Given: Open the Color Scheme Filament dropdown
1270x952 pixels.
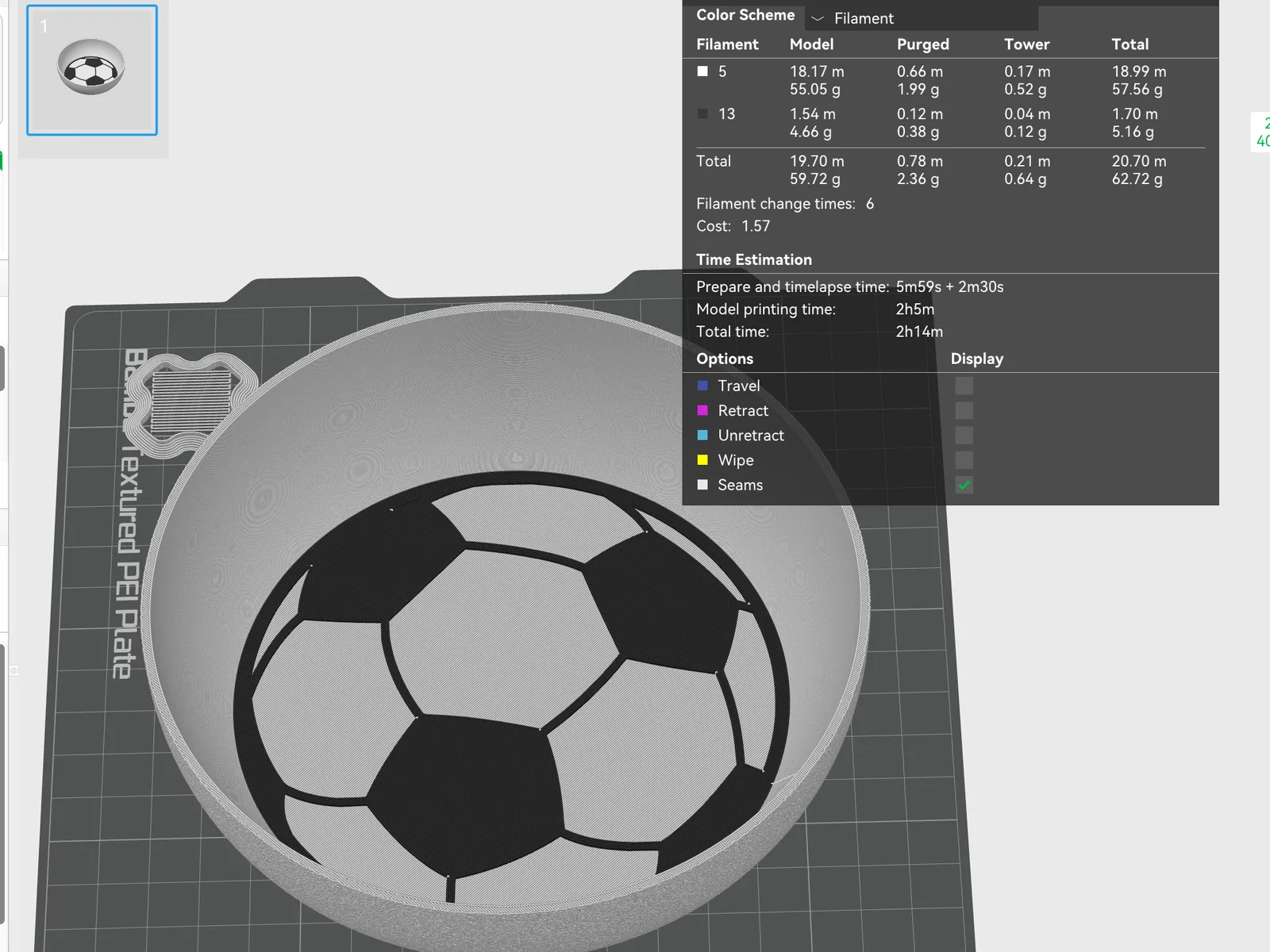Looking at the screenshot, I should point(922,18).
